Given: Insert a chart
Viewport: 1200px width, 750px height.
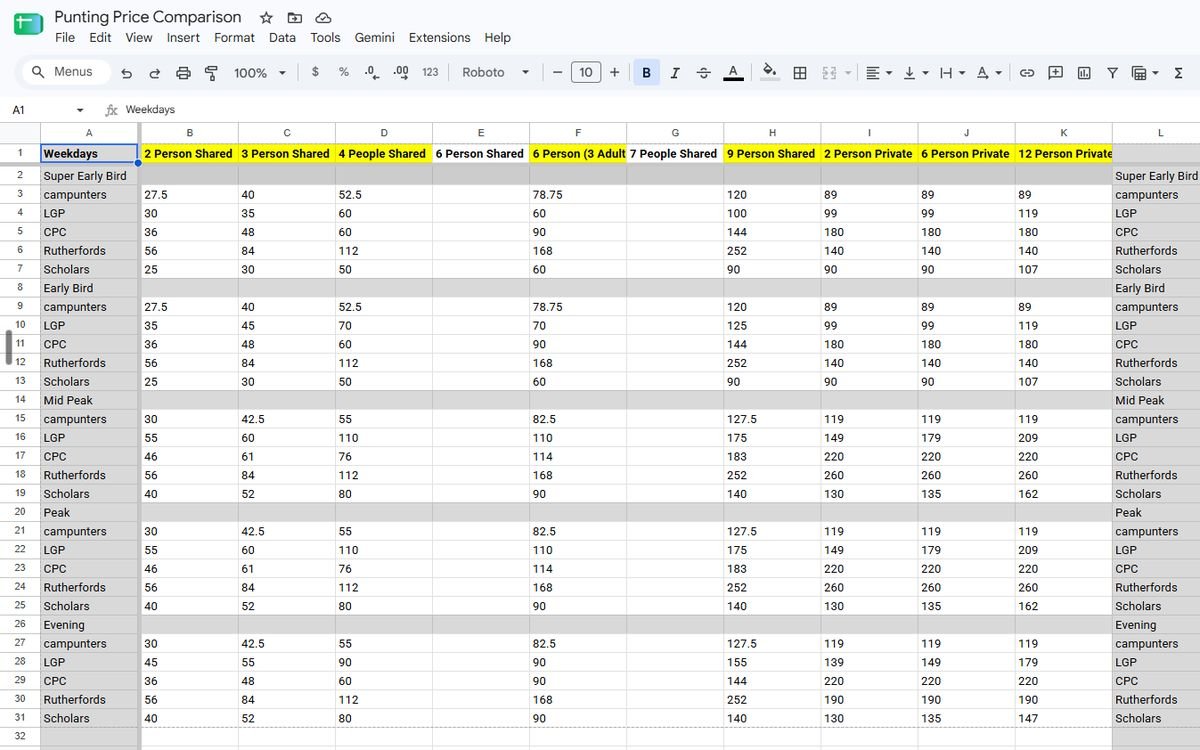Looking at the screenshot, I should [1084, 73].
